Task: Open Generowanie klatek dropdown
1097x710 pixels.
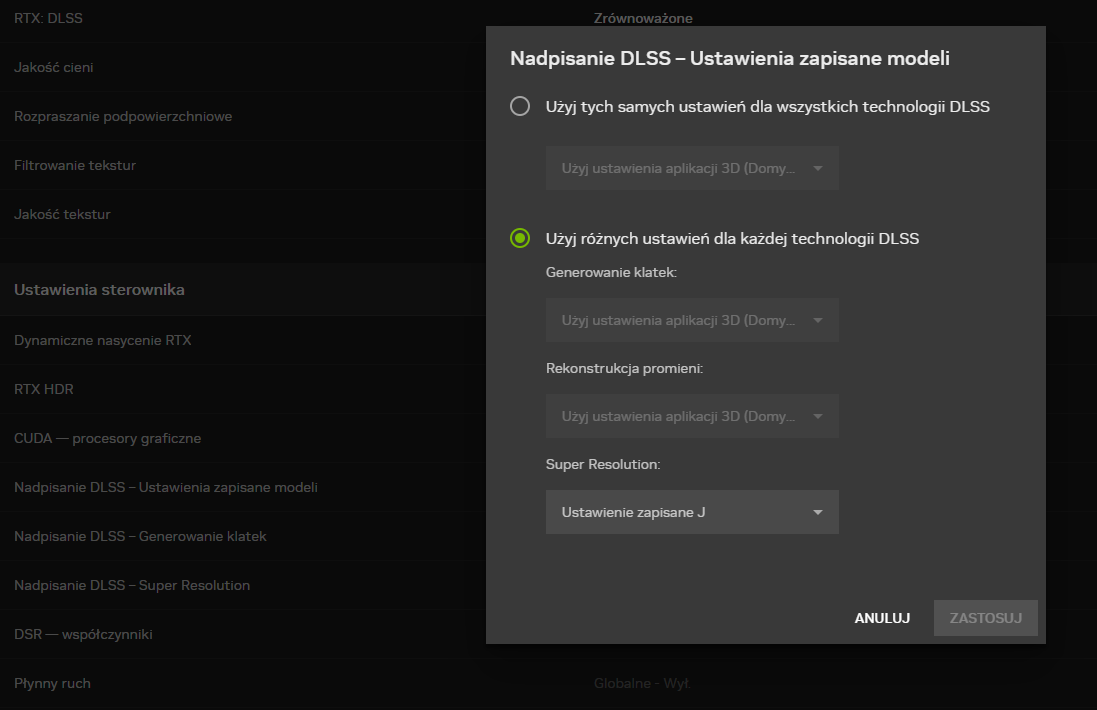Action: click(692, 320)
